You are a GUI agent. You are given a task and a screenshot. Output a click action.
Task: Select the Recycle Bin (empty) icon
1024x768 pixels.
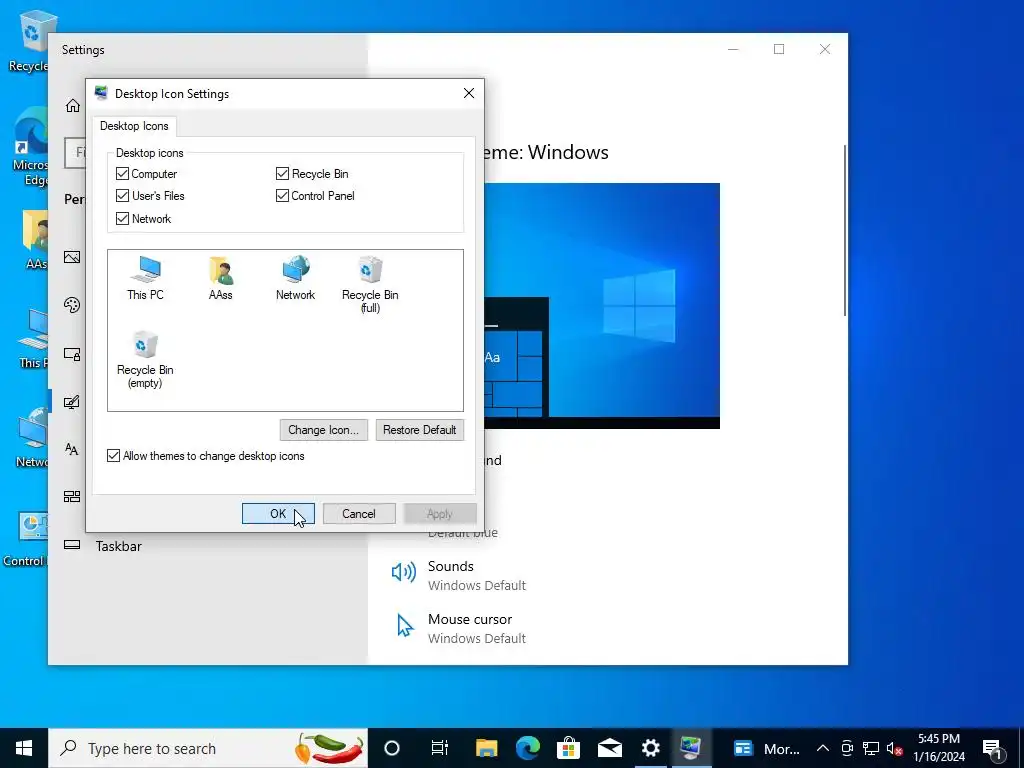145,359
